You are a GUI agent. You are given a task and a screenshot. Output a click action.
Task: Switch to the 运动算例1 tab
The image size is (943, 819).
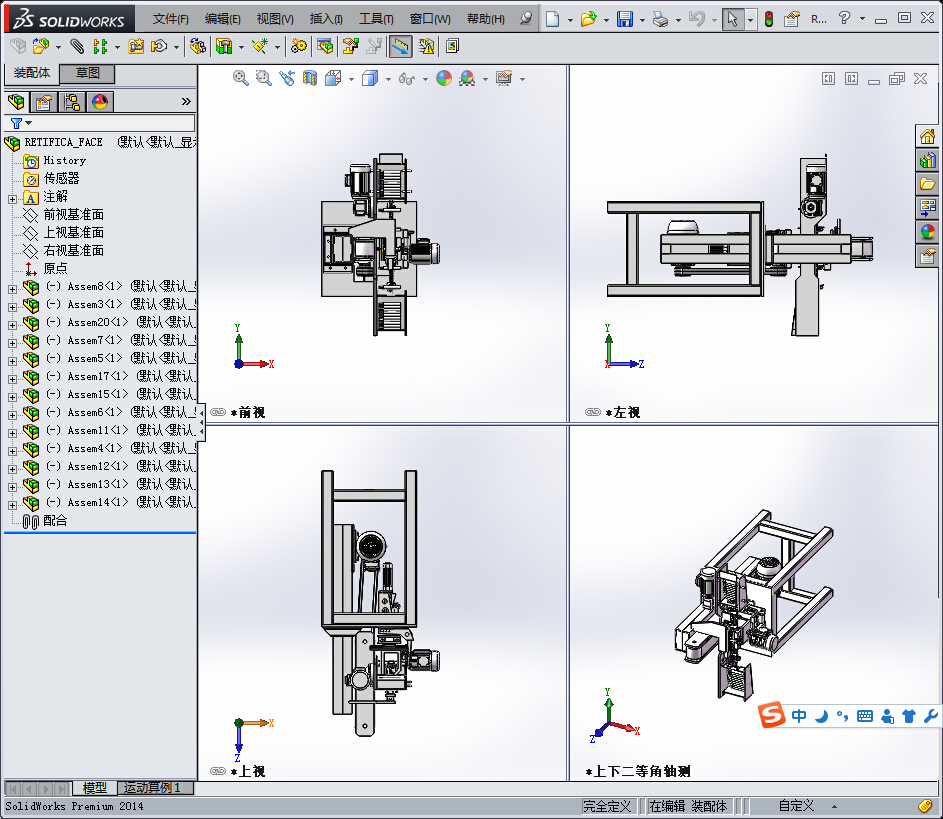152,788
